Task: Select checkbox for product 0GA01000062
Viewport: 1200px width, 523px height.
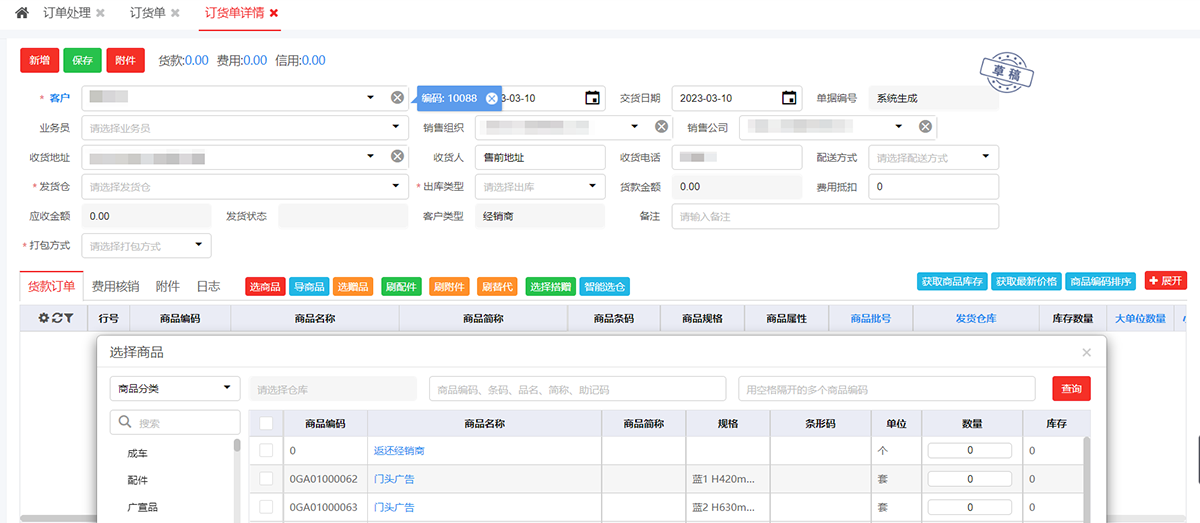Action: pyautogui.click(x=266, y=479)
